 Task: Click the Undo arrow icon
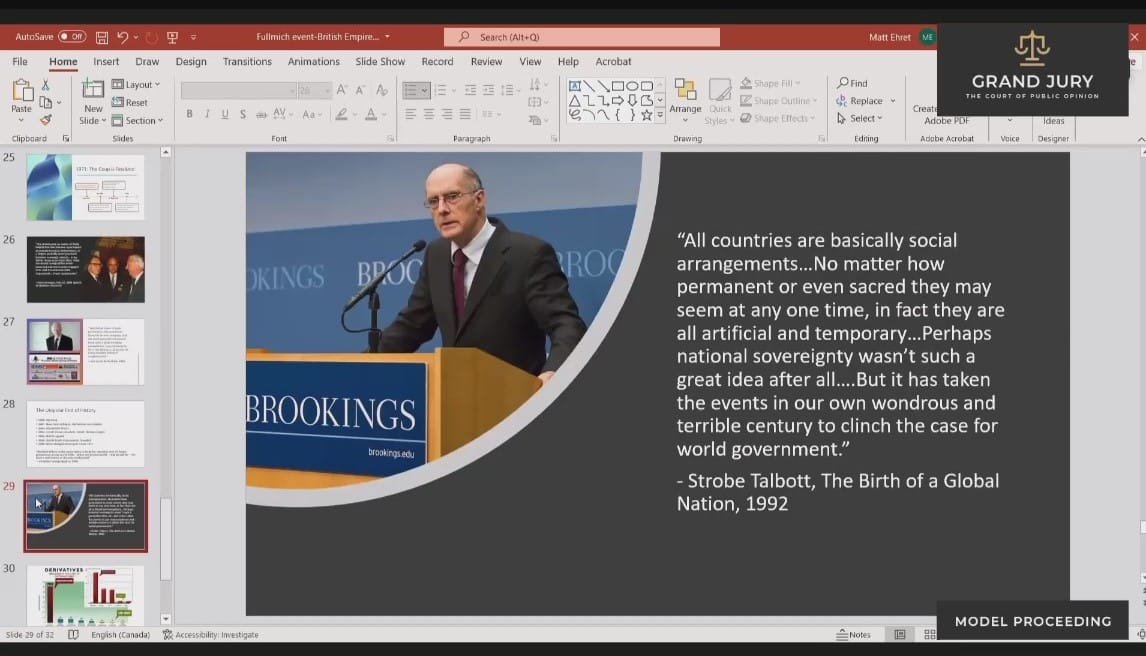122,37
